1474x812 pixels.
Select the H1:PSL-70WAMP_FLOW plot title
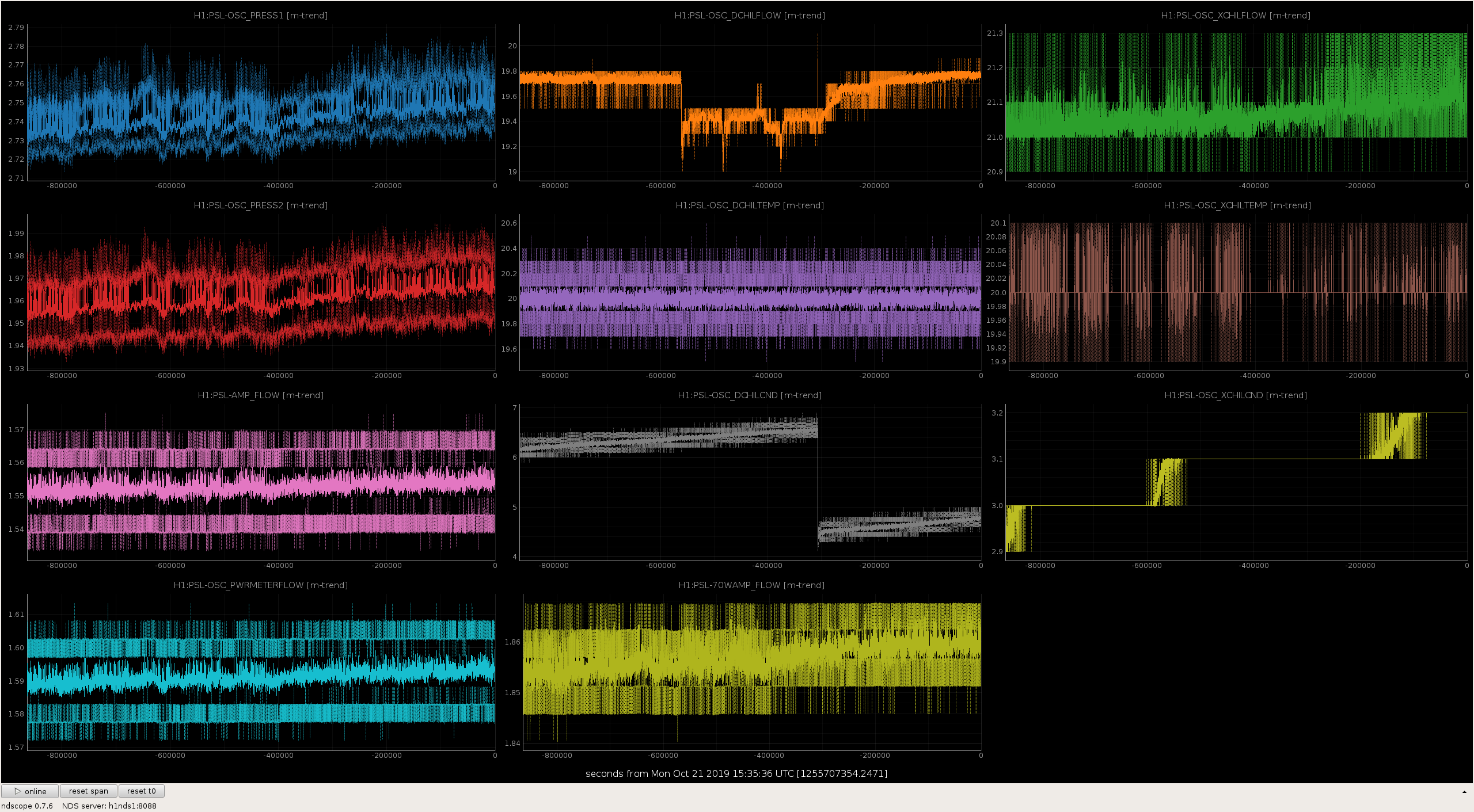click(751, 585)
